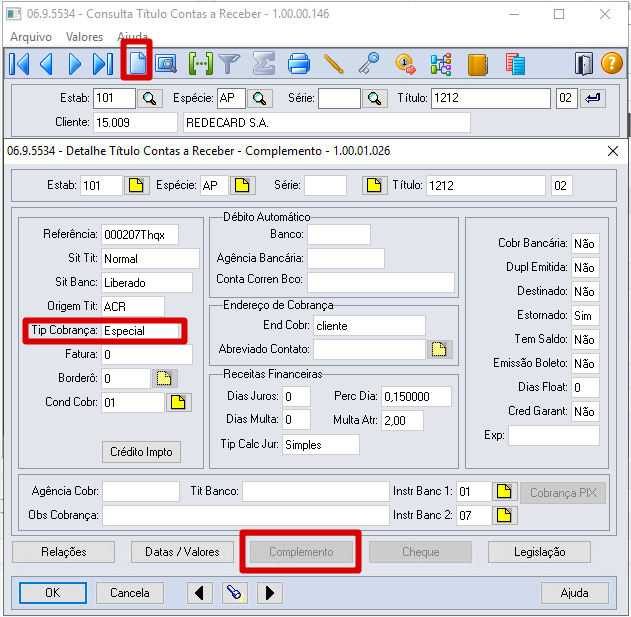Click yellow note icon beside Instr Banc 2
The height and width of the screenshot is (617, 631).
[505, 516]
